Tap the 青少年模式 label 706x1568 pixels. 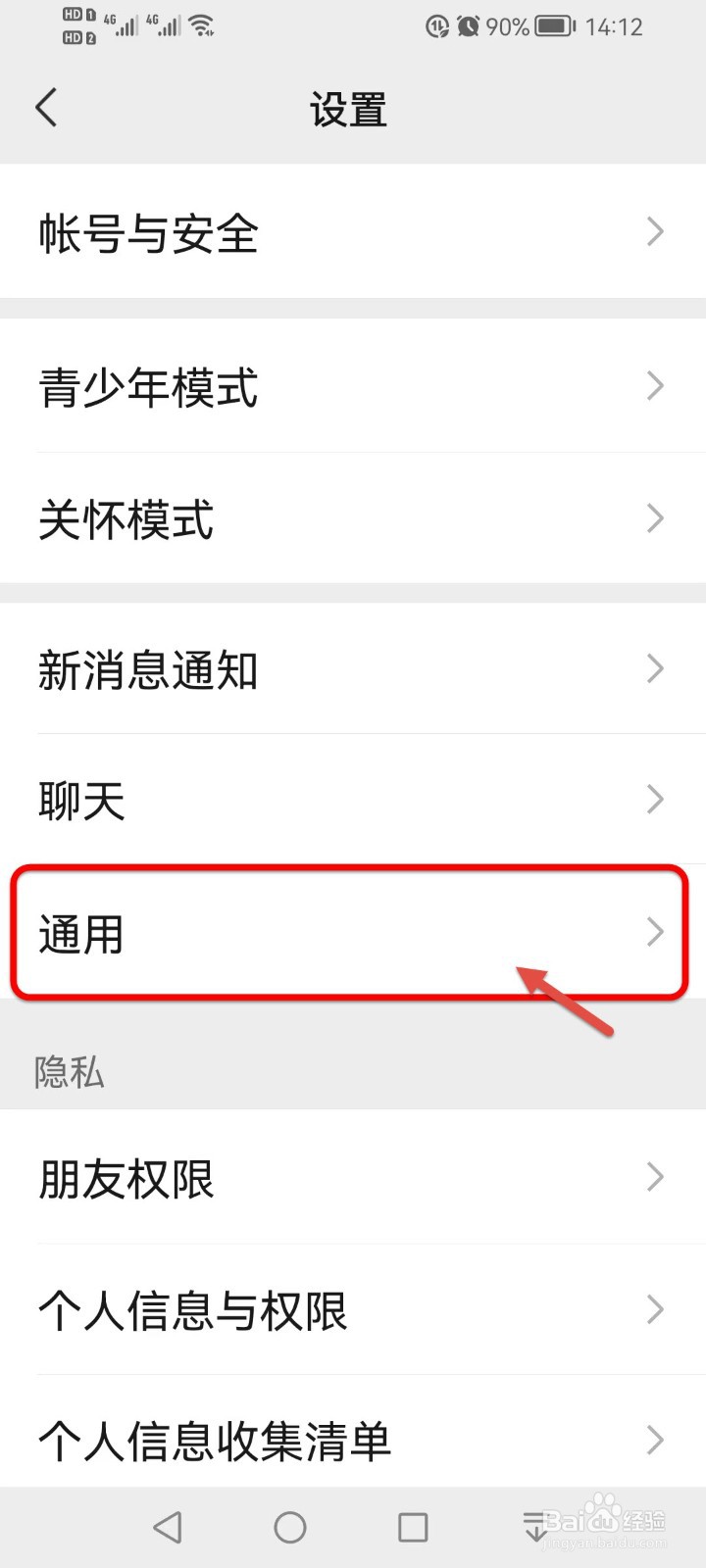[x=148, y=387]
